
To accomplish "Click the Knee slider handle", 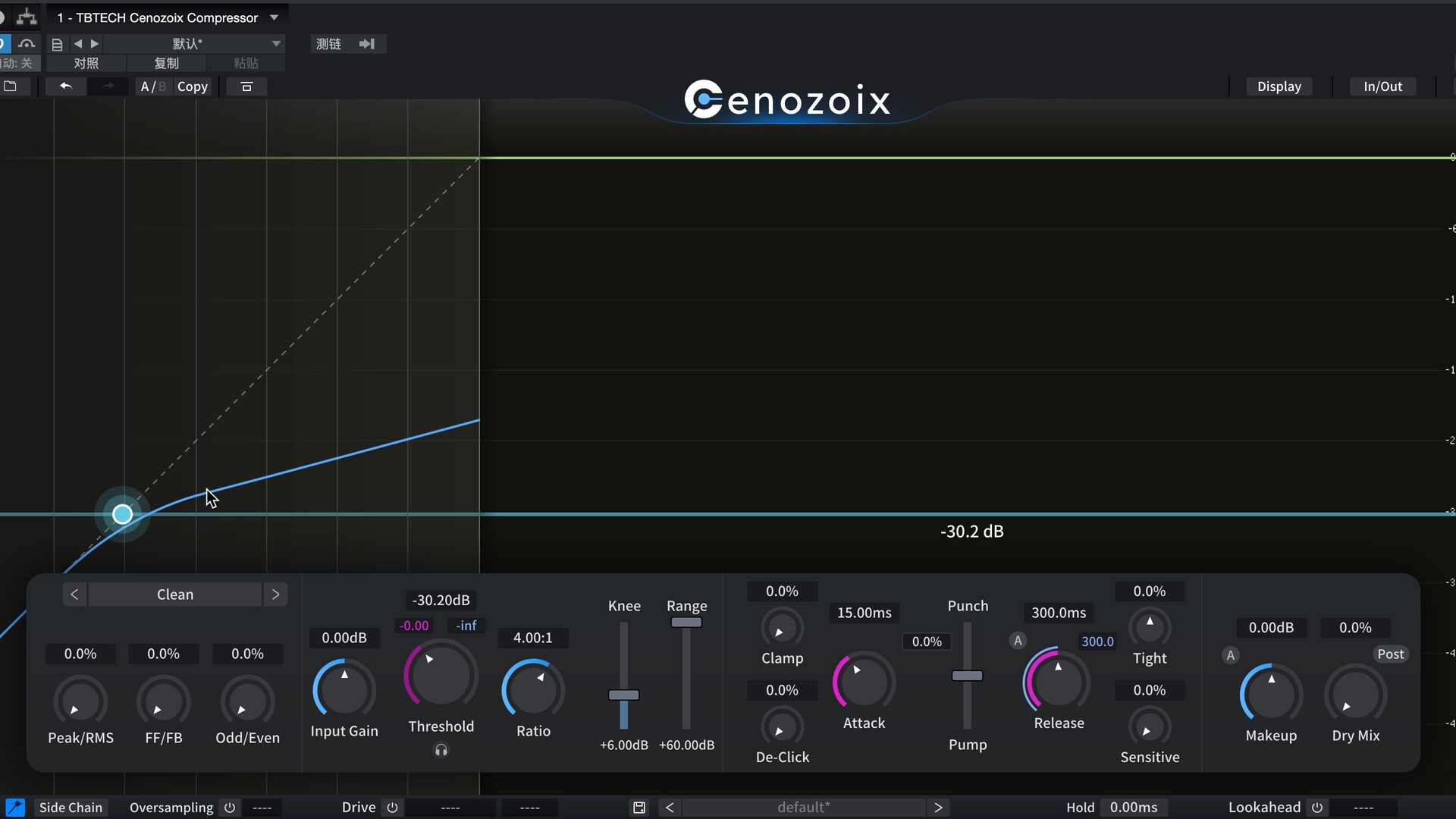I will tap(624, 695).
